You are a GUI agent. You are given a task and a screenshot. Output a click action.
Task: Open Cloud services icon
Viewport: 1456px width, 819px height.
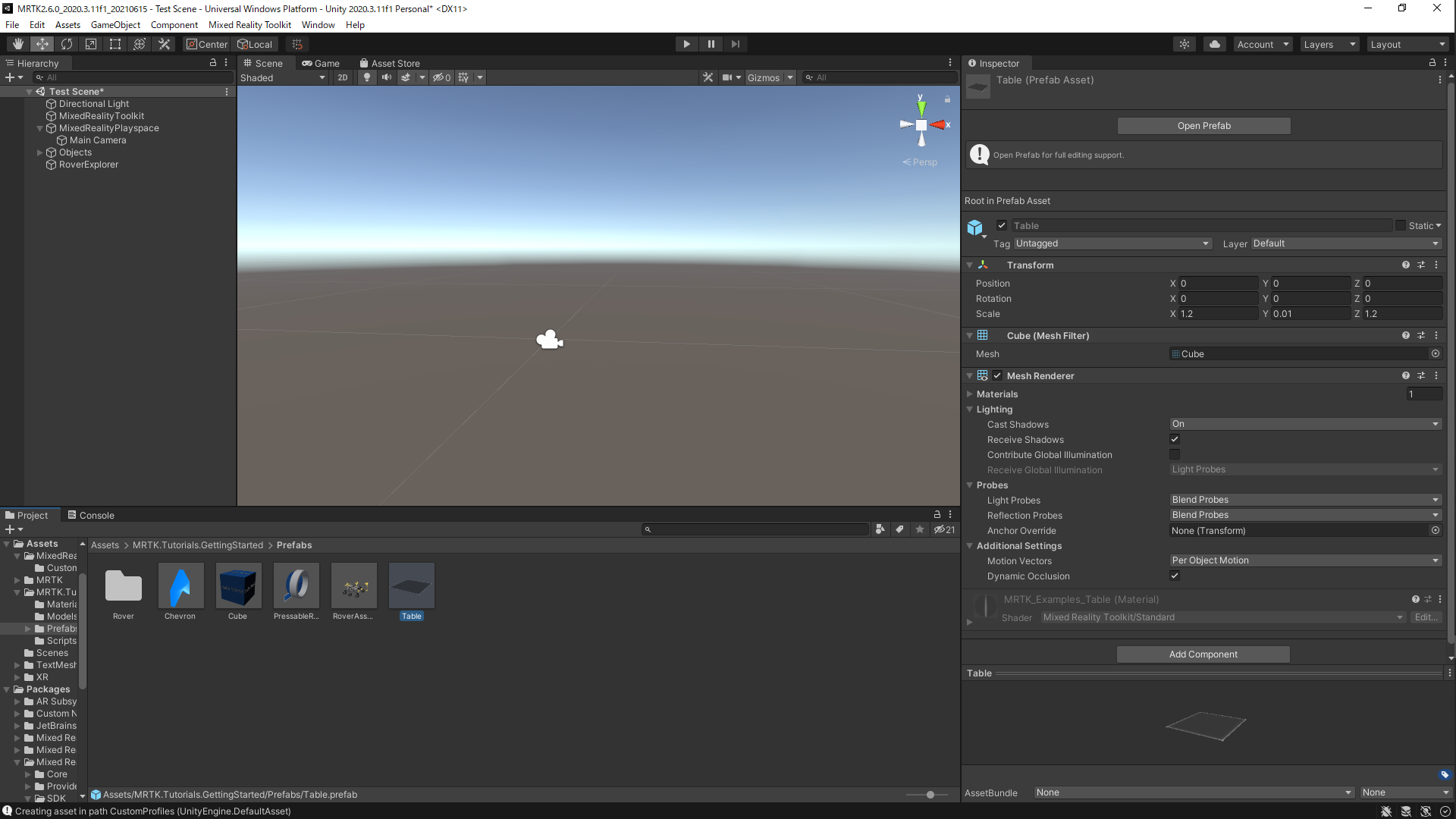(x=1215, y=44)
